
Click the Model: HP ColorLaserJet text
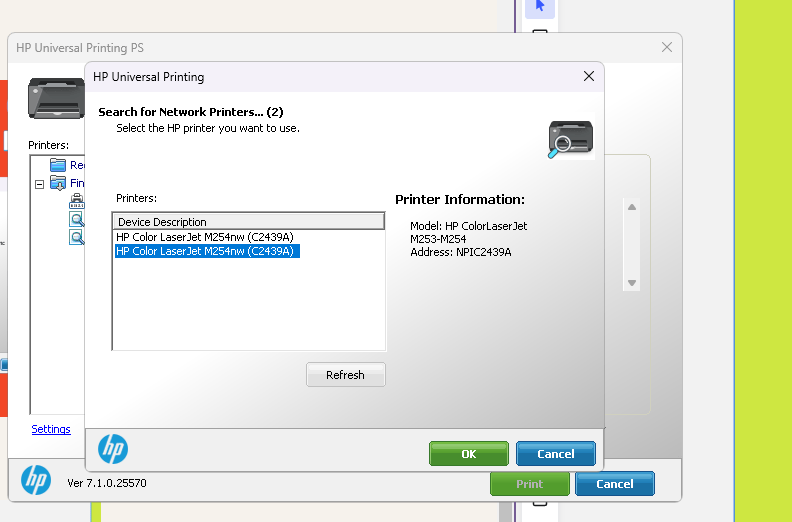click(x=469, y=226)
